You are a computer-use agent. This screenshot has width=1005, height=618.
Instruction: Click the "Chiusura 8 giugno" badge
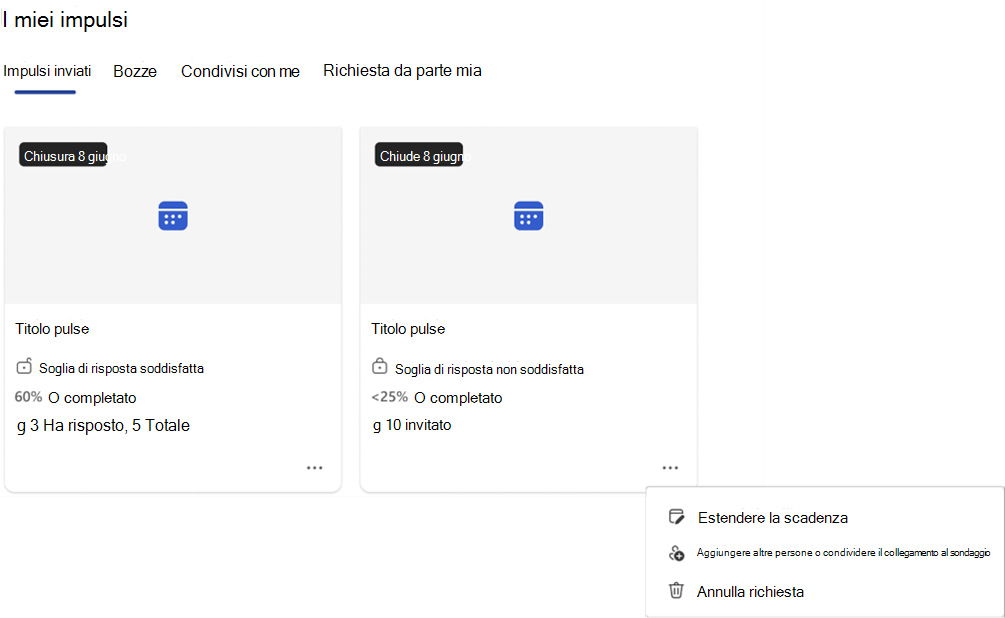tap(62, 155)
